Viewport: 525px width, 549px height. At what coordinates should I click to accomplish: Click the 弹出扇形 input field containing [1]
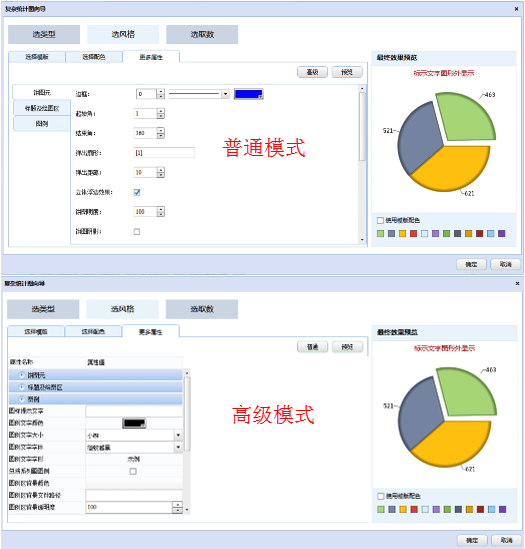tap(164, 153)
